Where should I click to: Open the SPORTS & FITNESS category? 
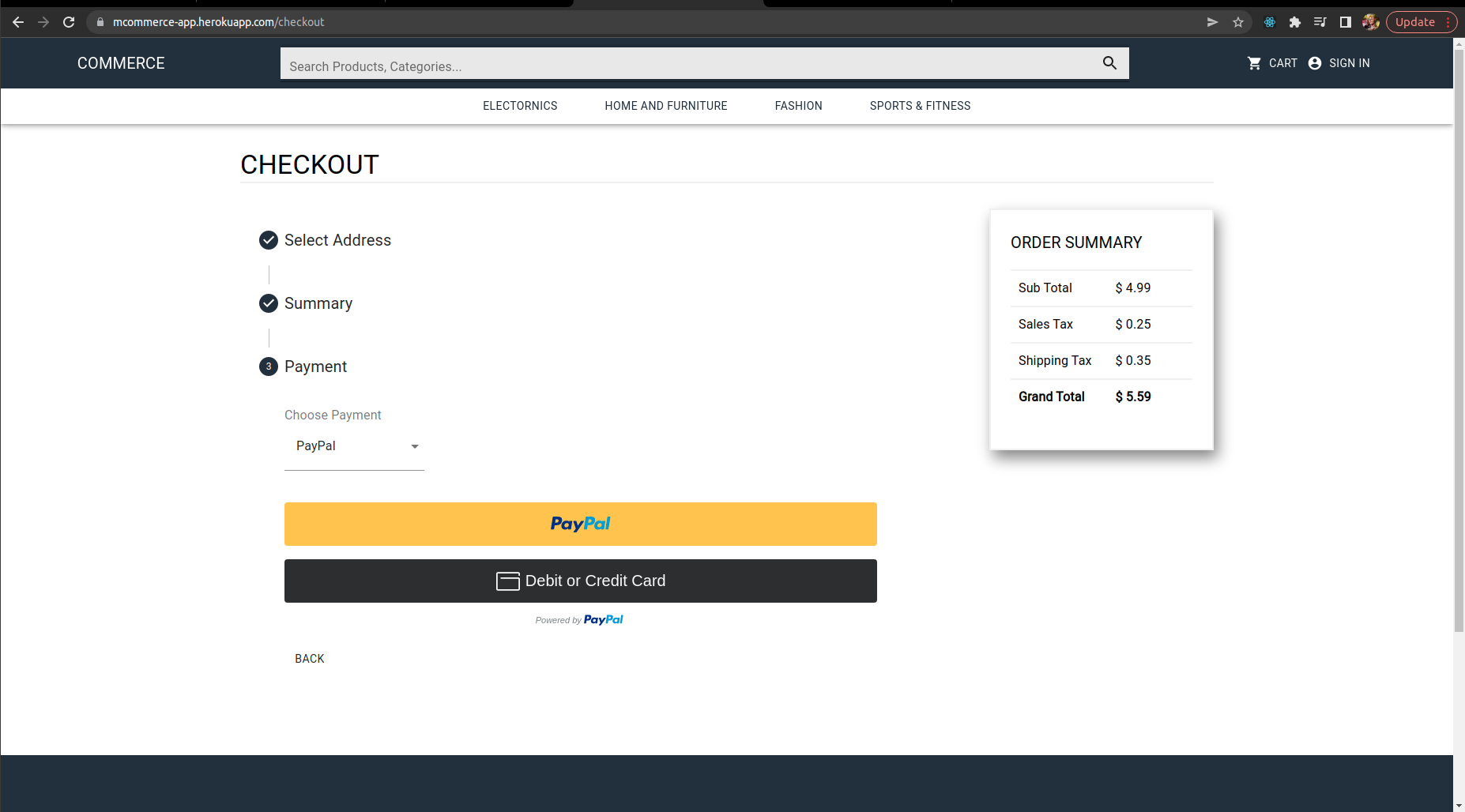920,106
